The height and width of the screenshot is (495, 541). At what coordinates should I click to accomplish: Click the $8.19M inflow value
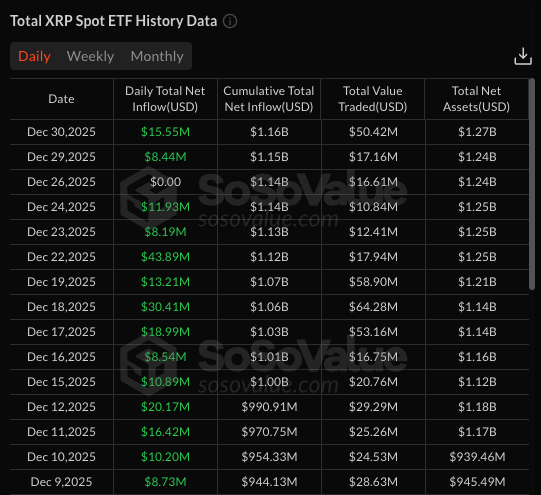(x=165, y=232)
